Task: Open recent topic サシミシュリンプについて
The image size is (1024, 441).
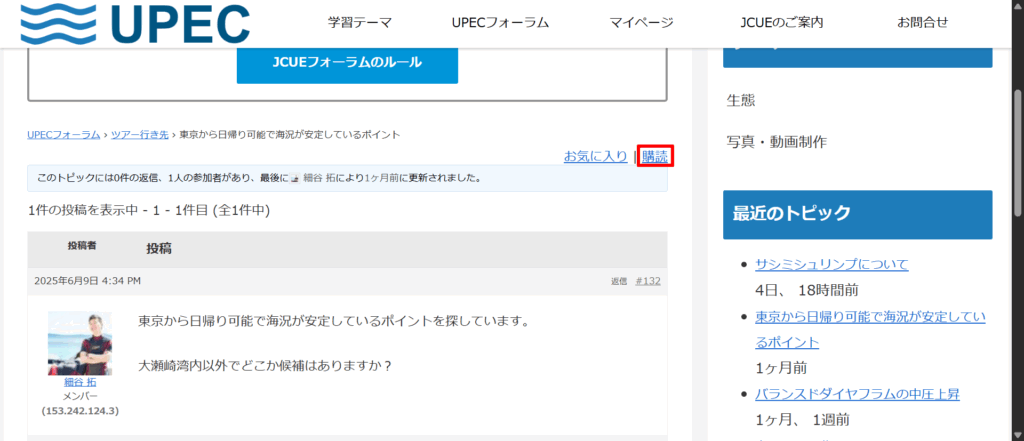Action: 831,264
